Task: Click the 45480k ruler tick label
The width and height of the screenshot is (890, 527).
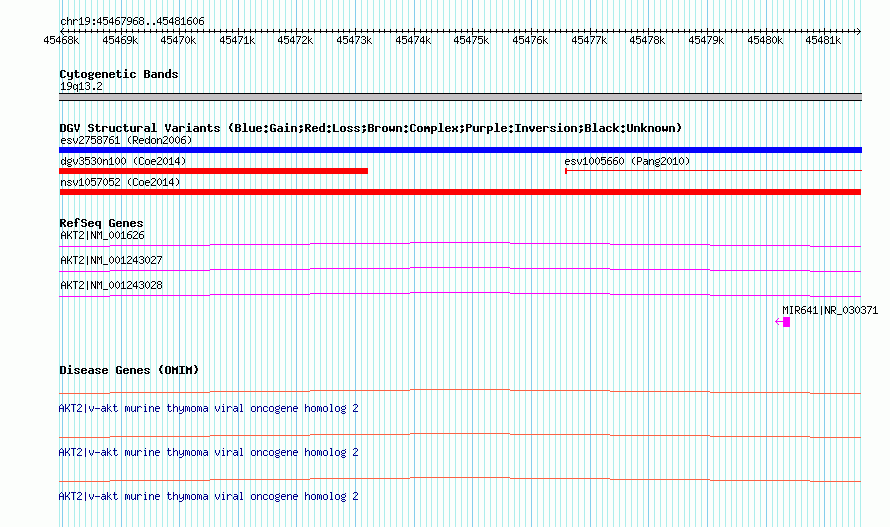Action: pyautogui.click(x=765, y=40)
